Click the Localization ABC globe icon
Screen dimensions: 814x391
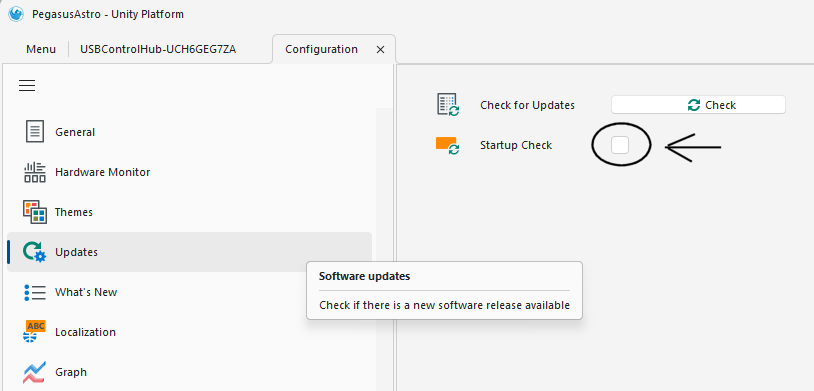35,332
